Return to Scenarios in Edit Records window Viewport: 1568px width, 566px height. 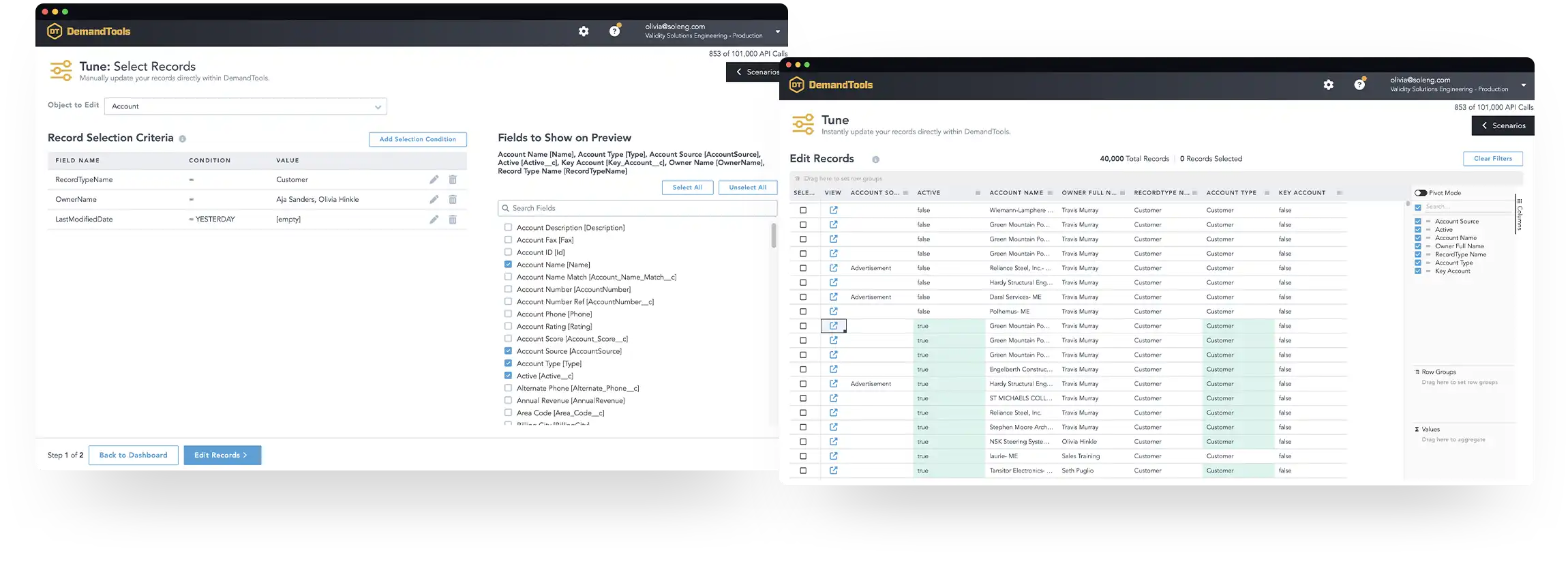[x=1503, y=125]
